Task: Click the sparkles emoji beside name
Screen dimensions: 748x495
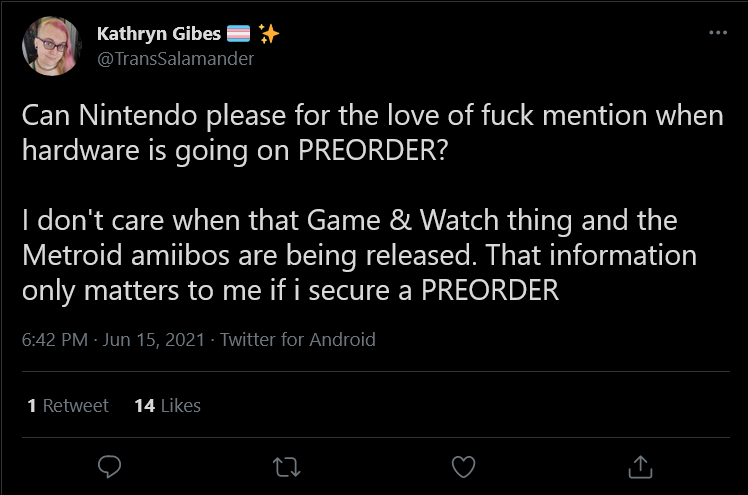Action: coord(269,34)
